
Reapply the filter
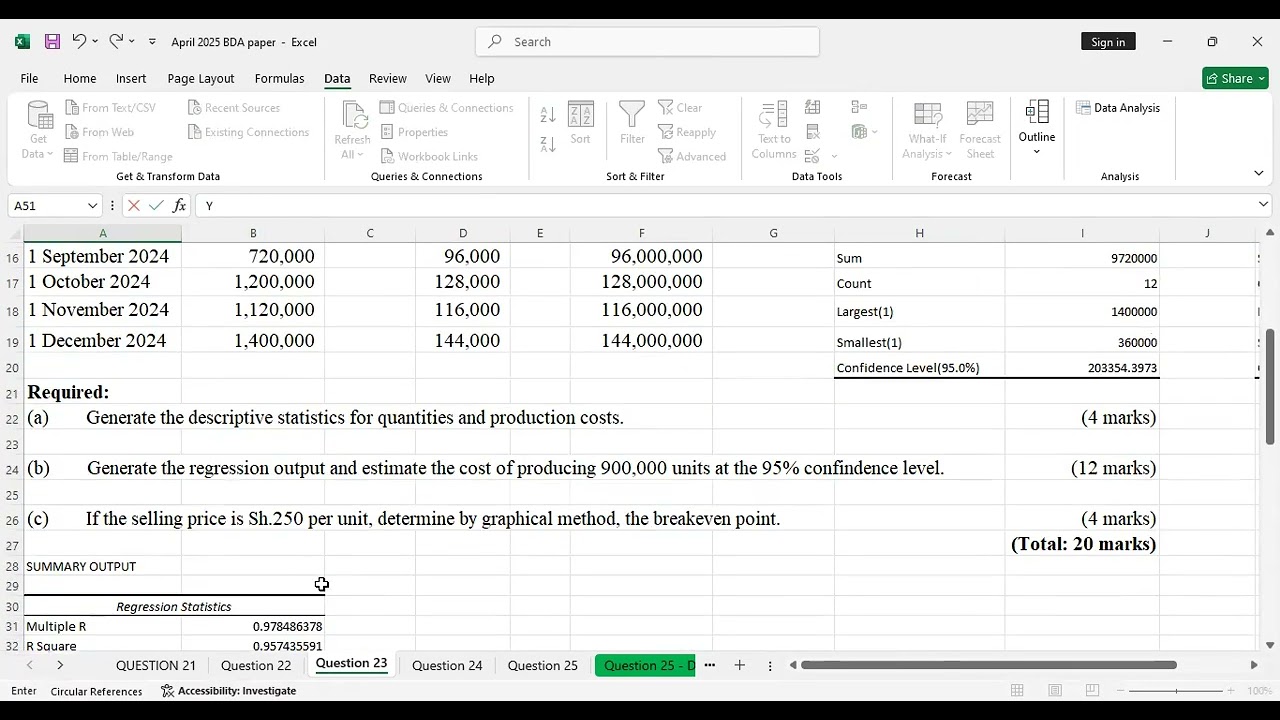point(687,132)
